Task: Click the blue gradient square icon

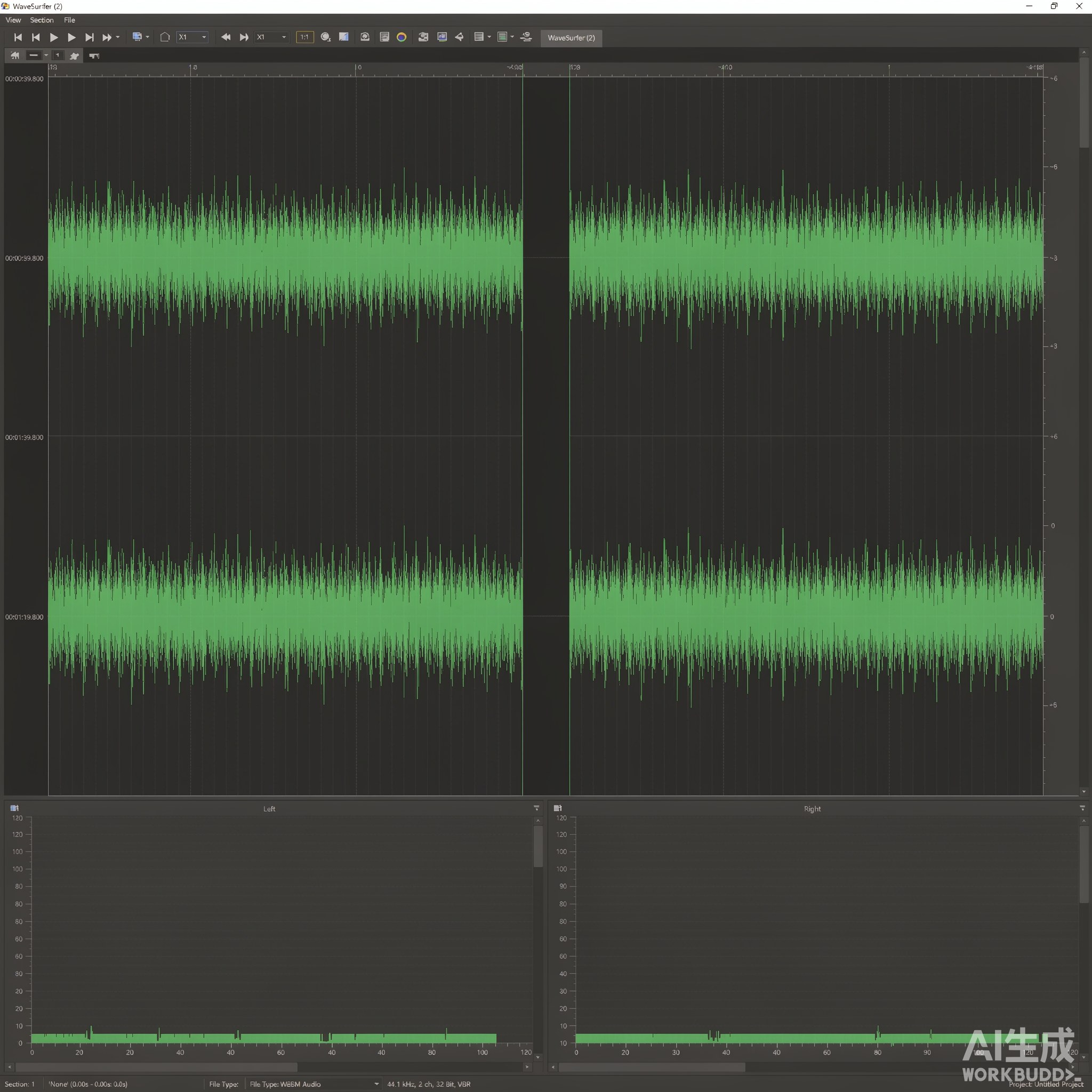Action: point(344,37)
